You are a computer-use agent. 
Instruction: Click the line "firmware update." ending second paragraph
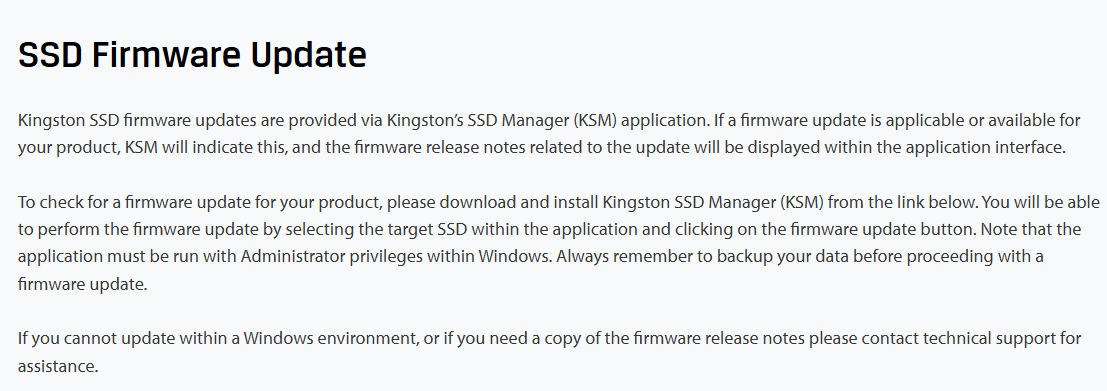click(x=83, y=284)
